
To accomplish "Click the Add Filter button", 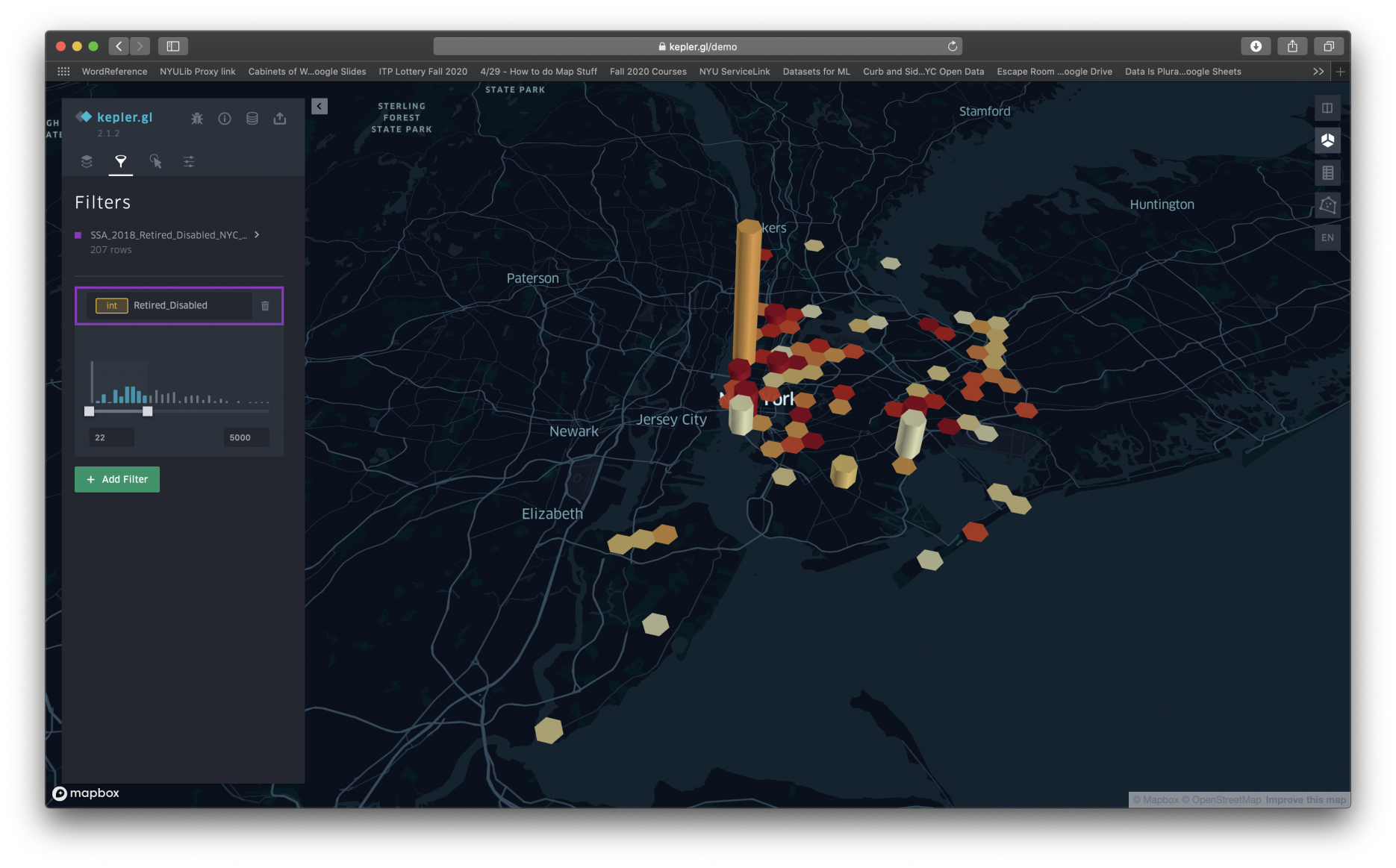I will pos(117,479).
